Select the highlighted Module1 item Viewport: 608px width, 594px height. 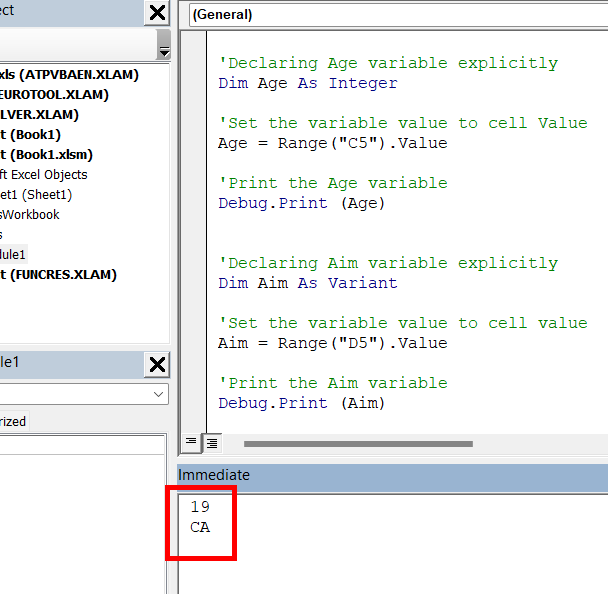(13, 254)
